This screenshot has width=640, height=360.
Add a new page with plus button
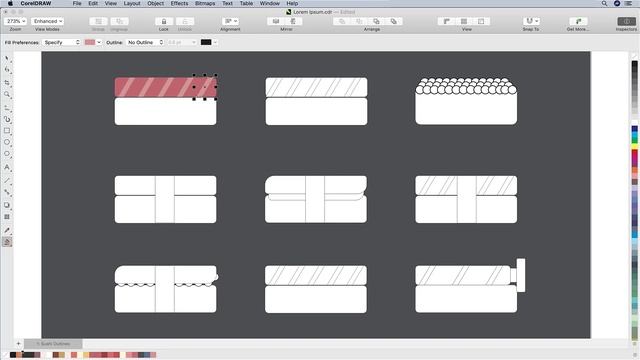click(18, 344)
